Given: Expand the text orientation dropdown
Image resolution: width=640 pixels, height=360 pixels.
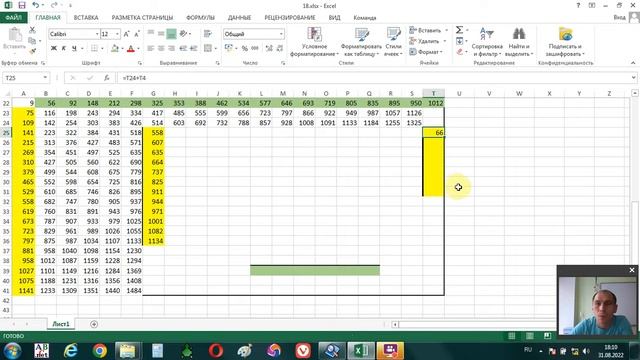Looking at the screenshot, I should point(190,34).
